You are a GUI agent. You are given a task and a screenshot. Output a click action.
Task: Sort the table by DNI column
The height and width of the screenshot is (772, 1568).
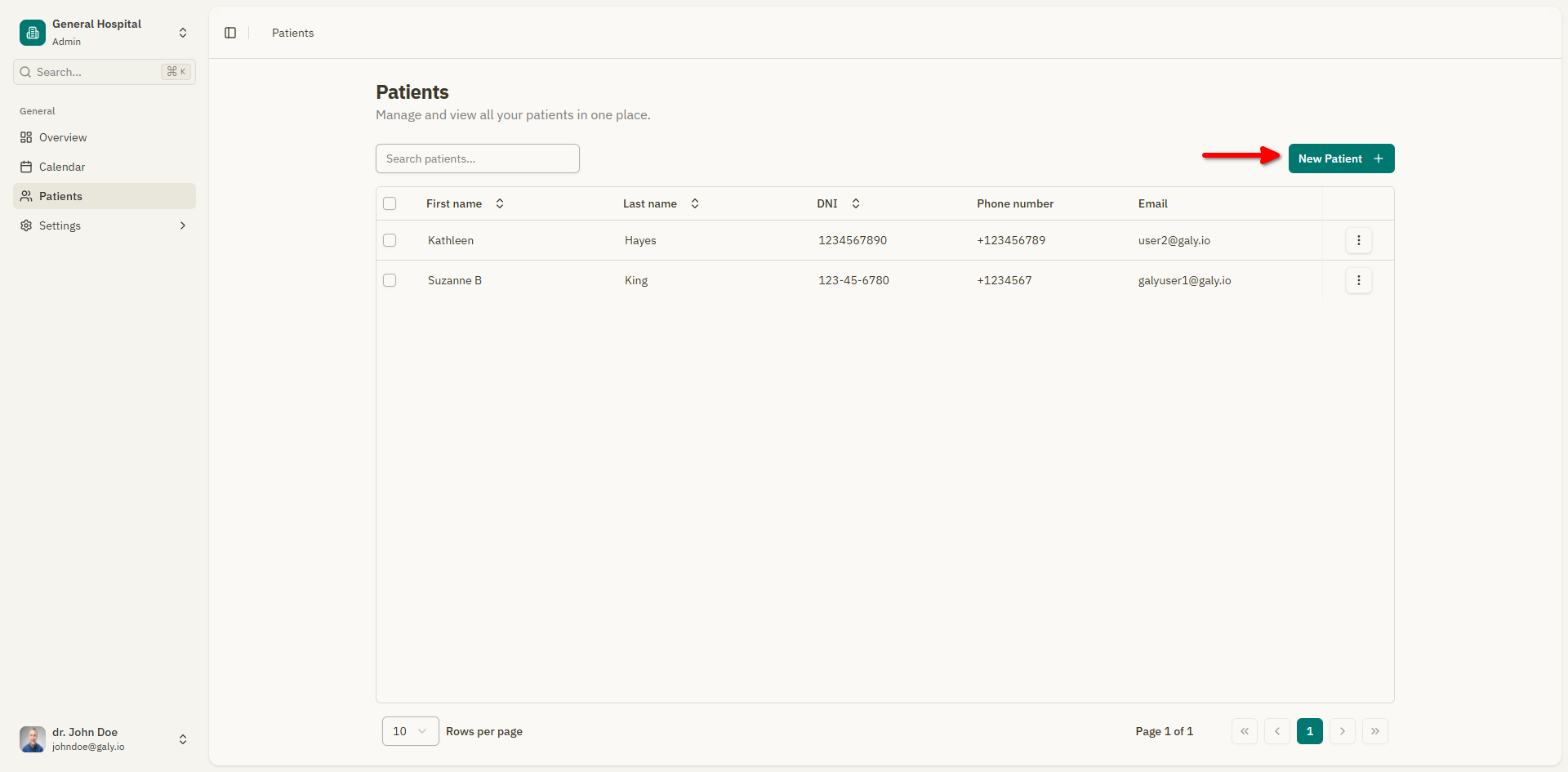pyautogui.click(x=856, y=203)
